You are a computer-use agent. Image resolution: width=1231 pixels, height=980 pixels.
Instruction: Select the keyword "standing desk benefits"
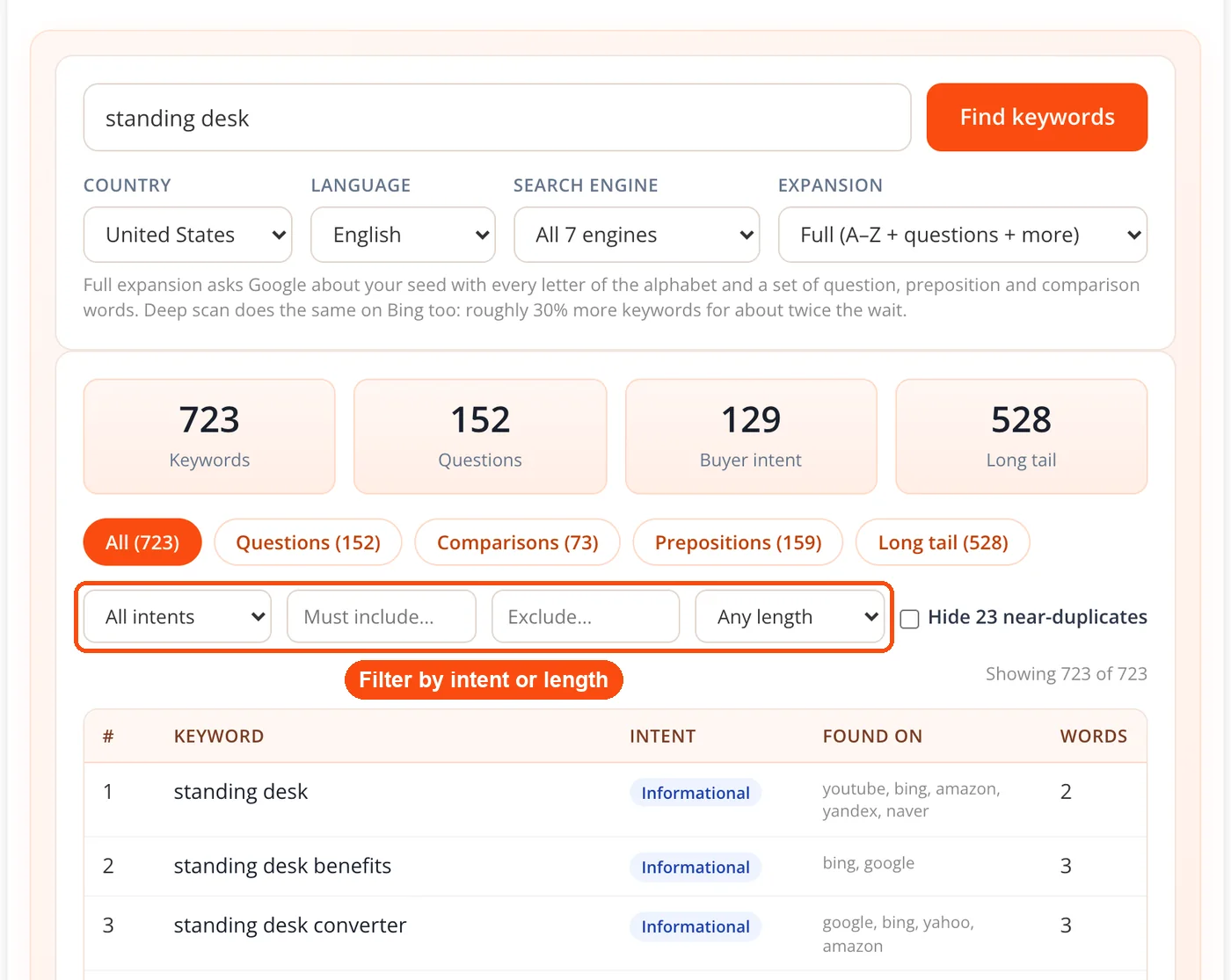(282, 866)
